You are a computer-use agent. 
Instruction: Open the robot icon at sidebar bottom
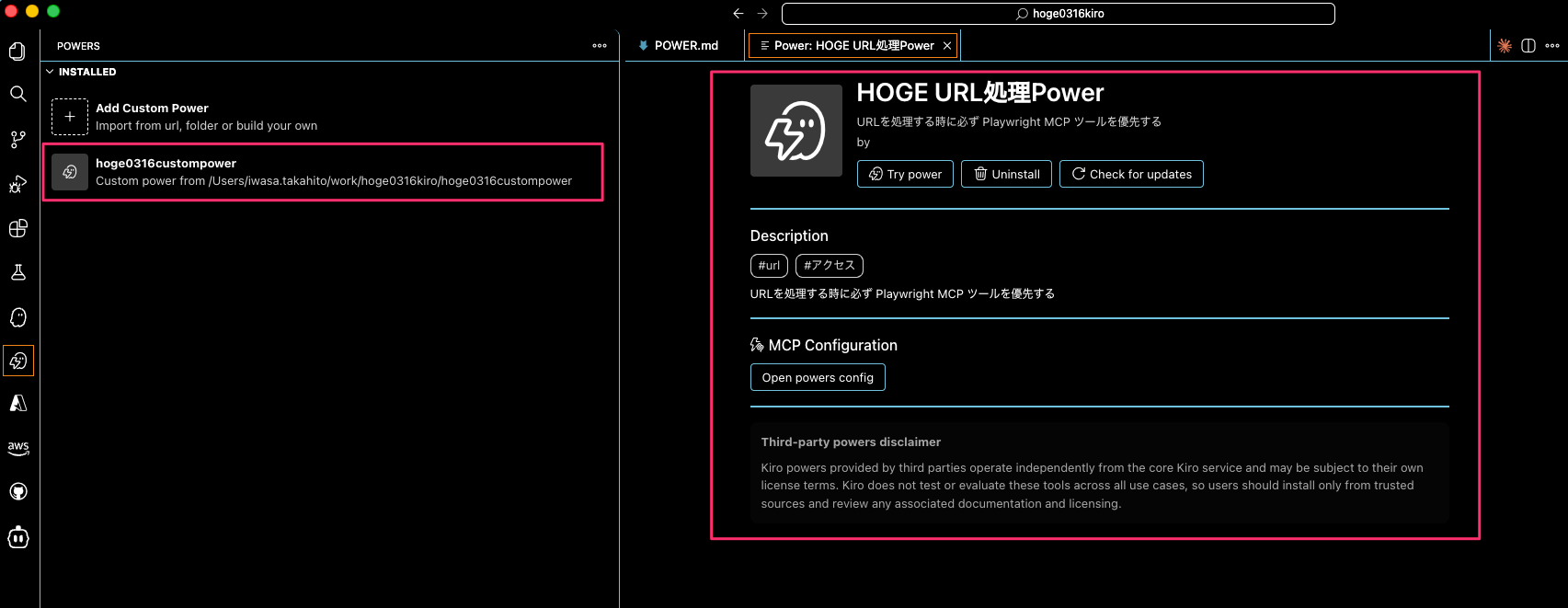point(17,537)
